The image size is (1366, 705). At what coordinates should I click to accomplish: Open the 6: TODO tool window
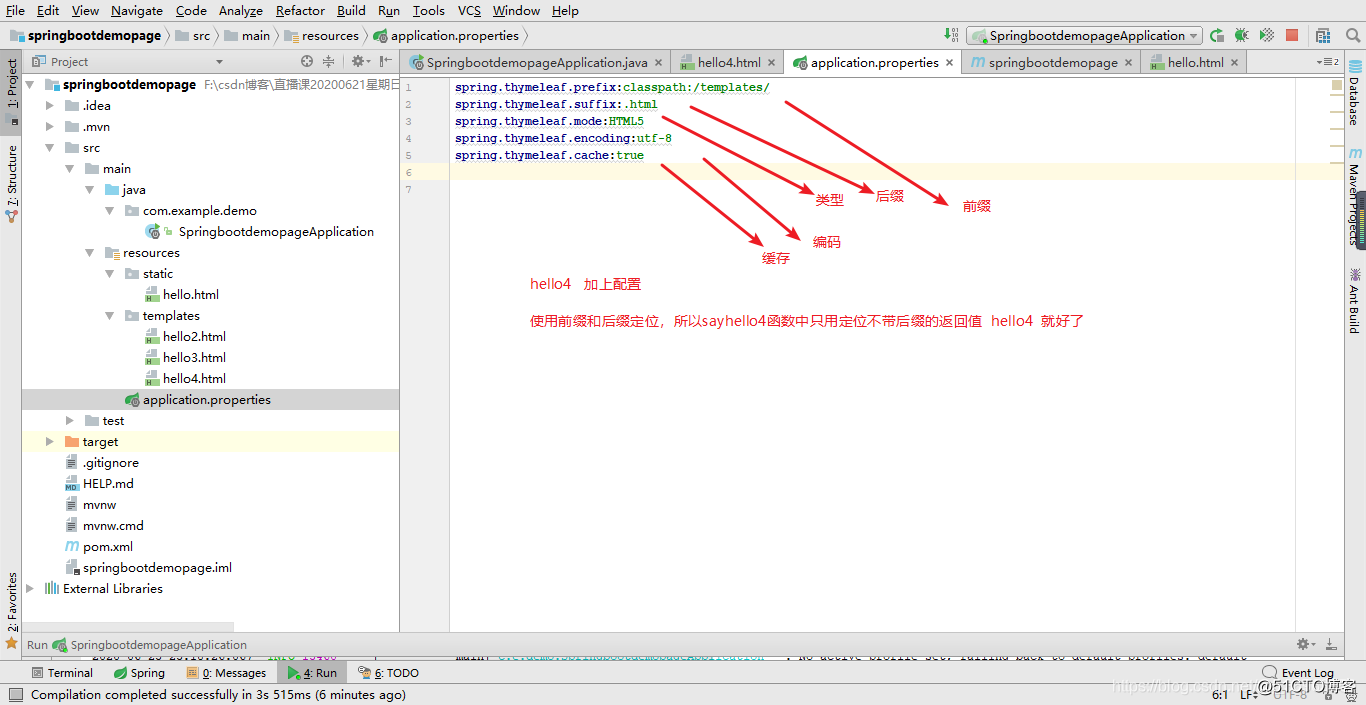[x=389, y=673]
